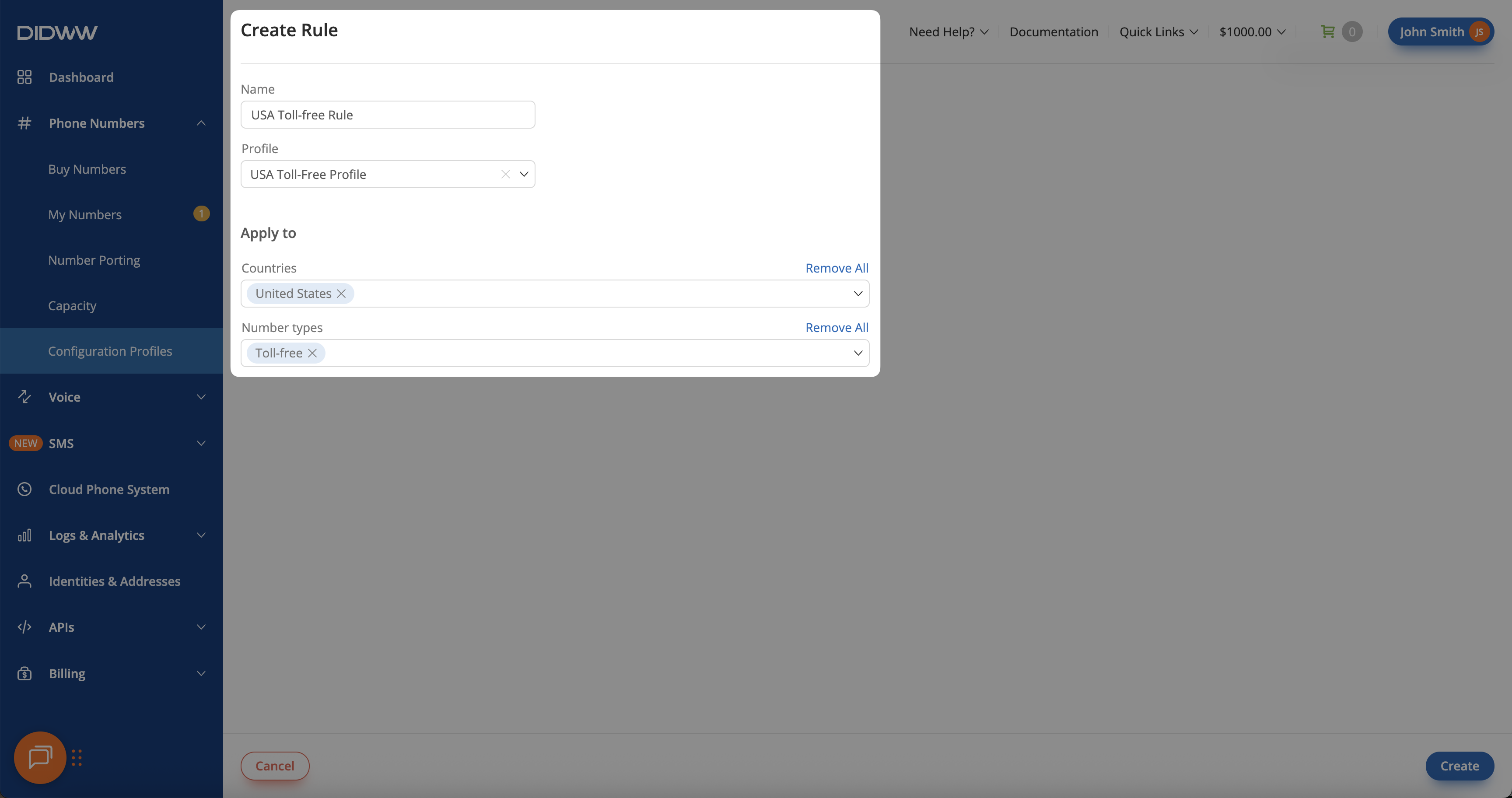Click the Identities & Addresses person icon
The width and height of the screenshot is (1512, 798).
coord(24,581)
